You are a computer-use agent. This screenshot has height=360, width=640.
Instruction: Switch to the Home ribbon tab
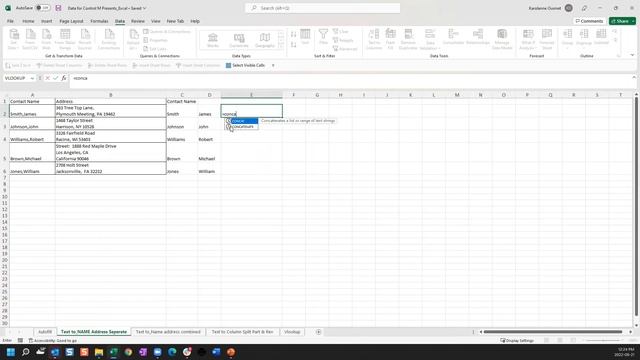(28, 21)
